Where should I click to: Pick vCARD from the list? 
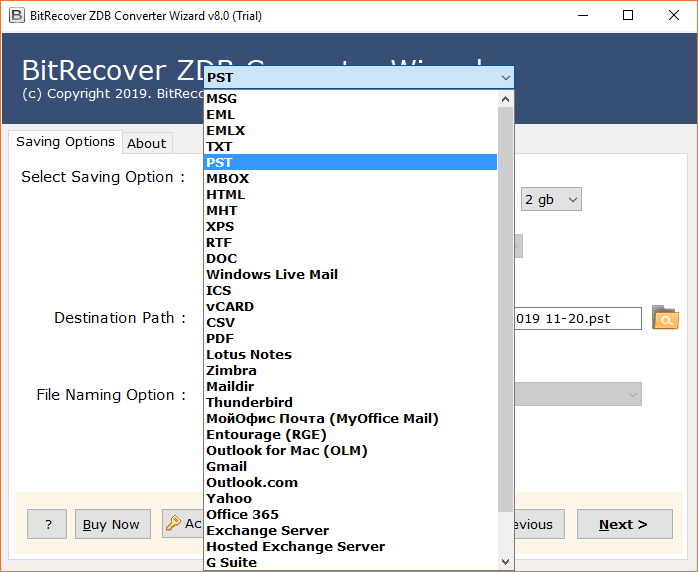[350, 307]
